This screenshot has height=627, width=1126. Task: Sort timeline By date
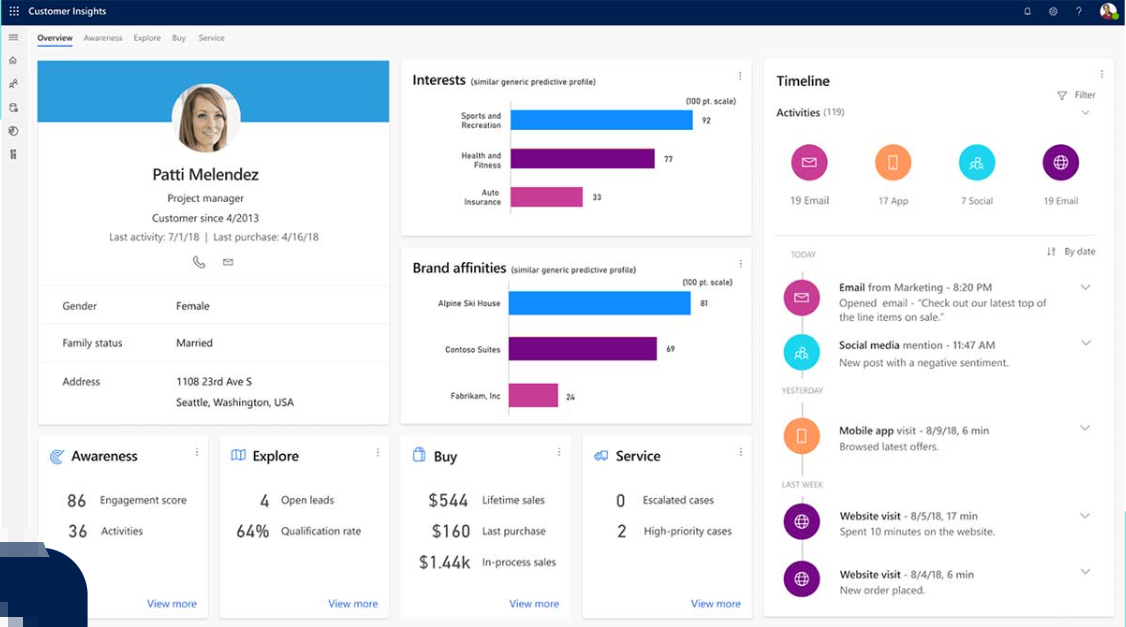1071,251
